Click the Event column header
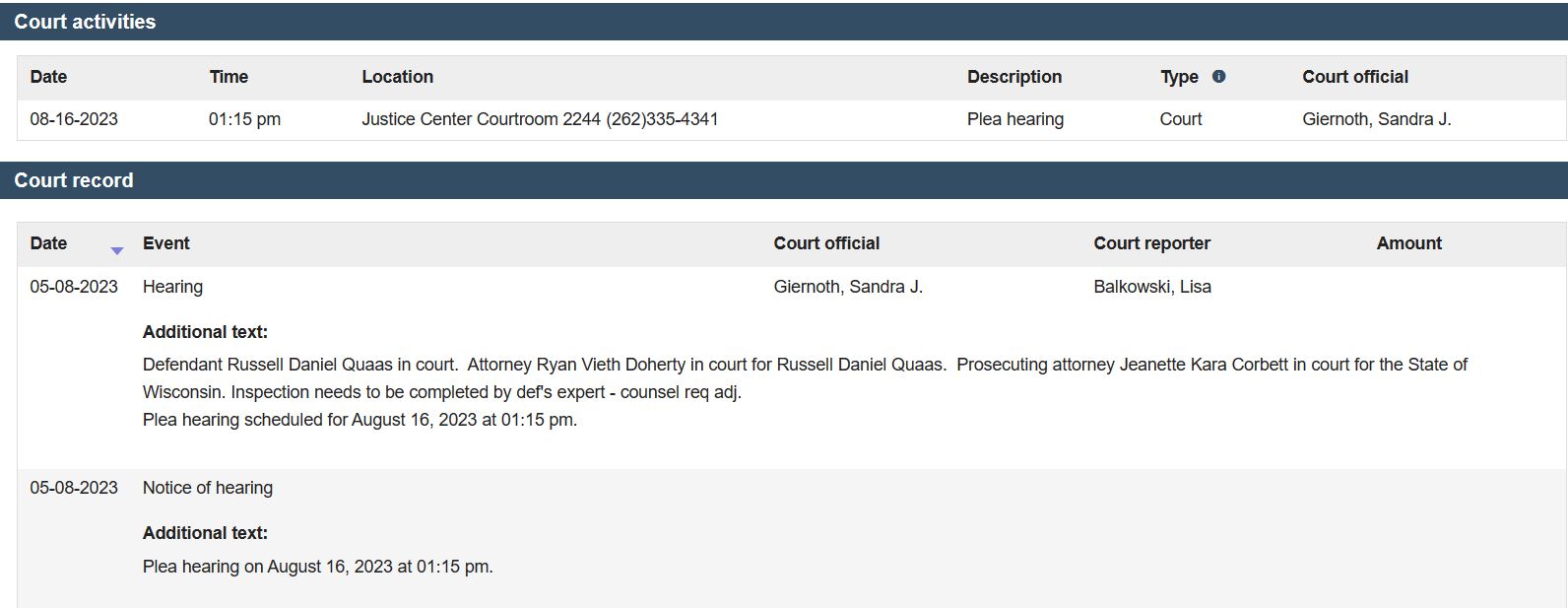 point(166,243)
